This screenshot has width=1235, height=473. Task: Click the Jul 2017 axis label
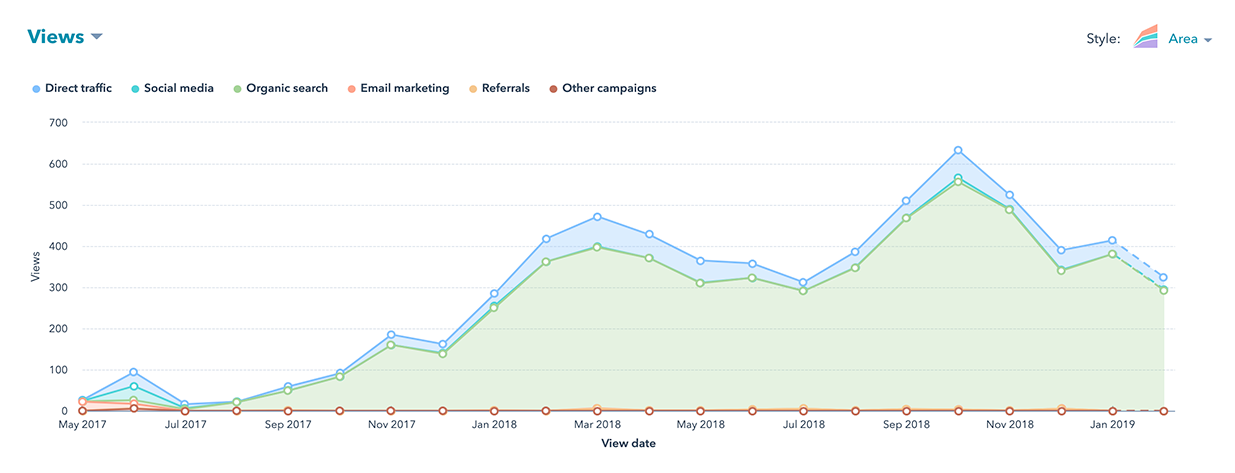click(x=185, y=425)
